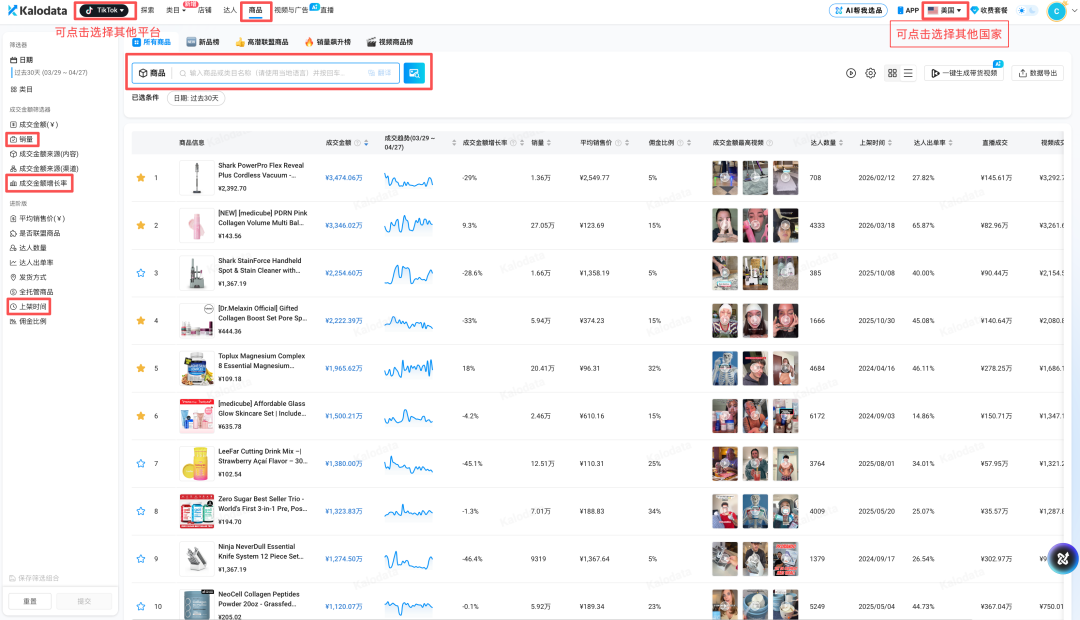Switch to grid card view
Viewport: 1080px width, 620px height.
click(892, 73)
